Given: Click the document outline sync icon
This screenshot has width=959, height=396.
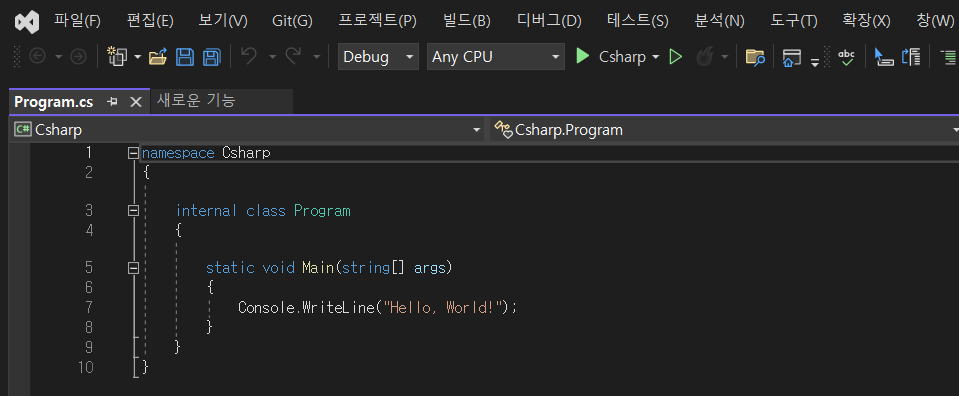Looking at the screenshot, I should pyautogui.click(x=911, y=58).
